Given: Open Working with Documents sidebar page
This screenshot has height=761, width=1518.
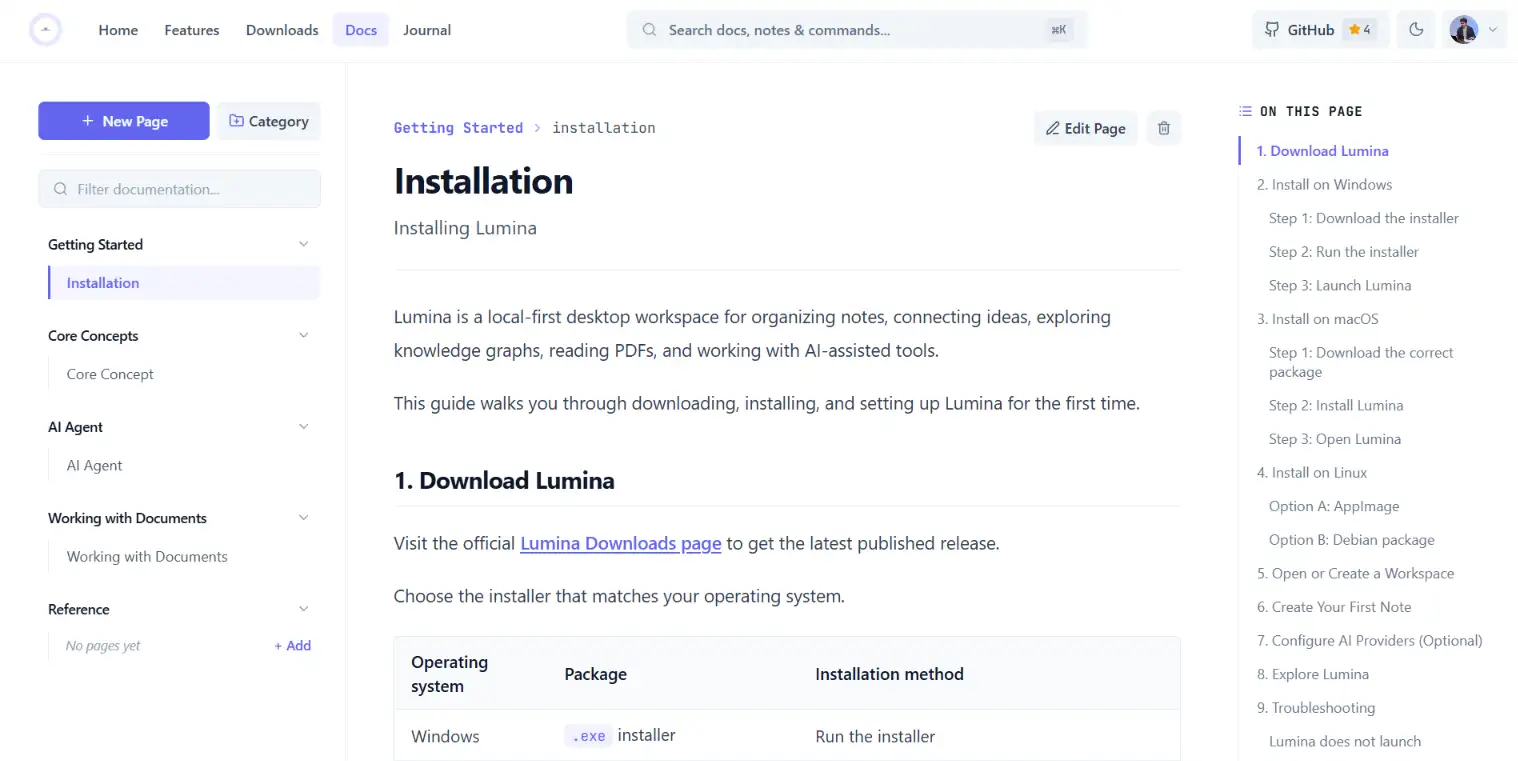Looking at the screenshot, I should [x=147, y=557].
